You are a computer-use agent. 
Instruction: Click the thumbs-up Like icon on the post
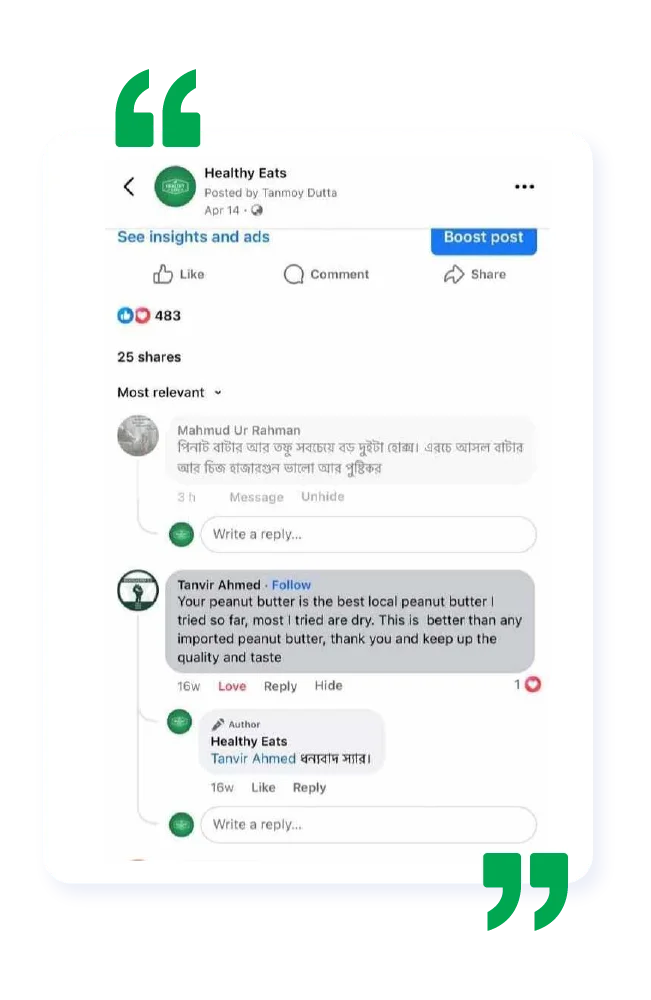coord(163,274)
